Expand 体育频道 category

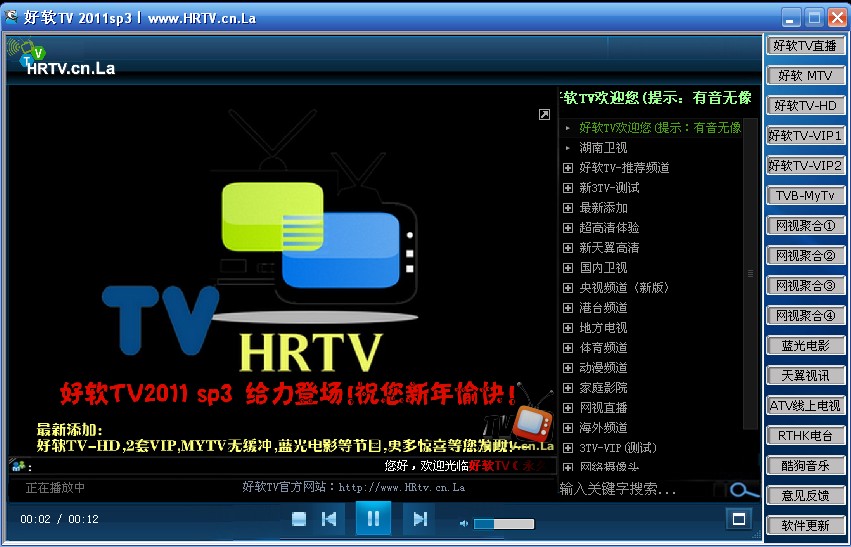click(x=568, y=348)
